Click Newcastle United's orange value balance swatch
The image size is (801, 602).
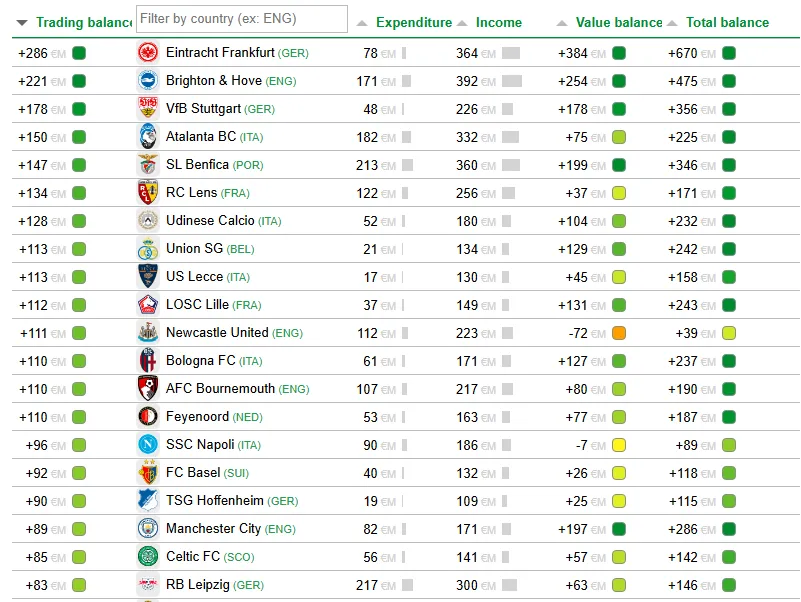[x=619, y=333]
